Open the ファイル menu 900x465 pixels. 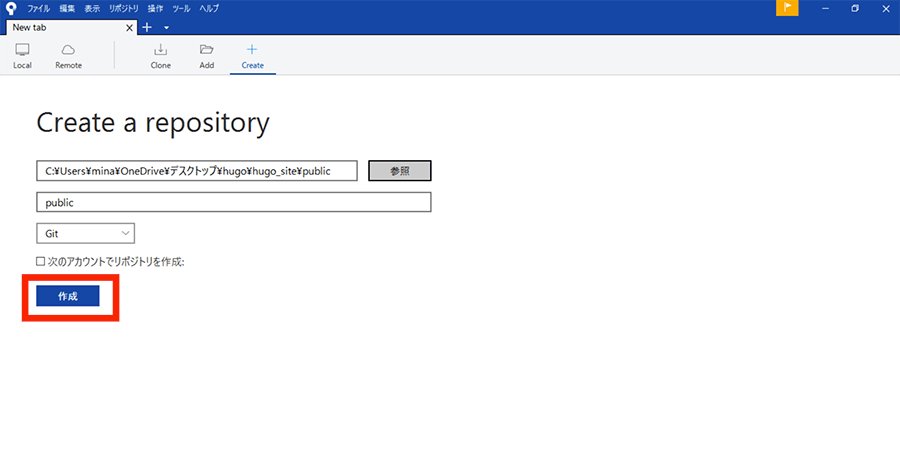coord(38,9)
